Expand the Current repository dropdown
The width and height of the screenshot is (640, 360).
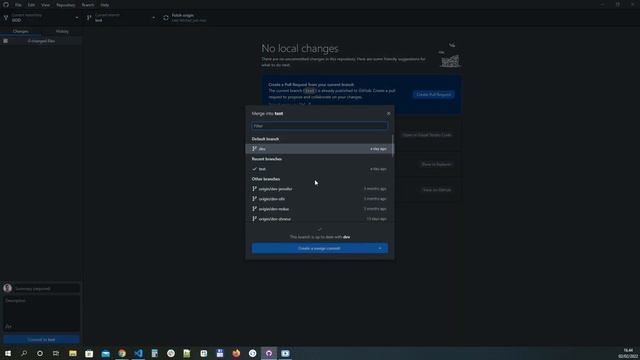point(41,18)
